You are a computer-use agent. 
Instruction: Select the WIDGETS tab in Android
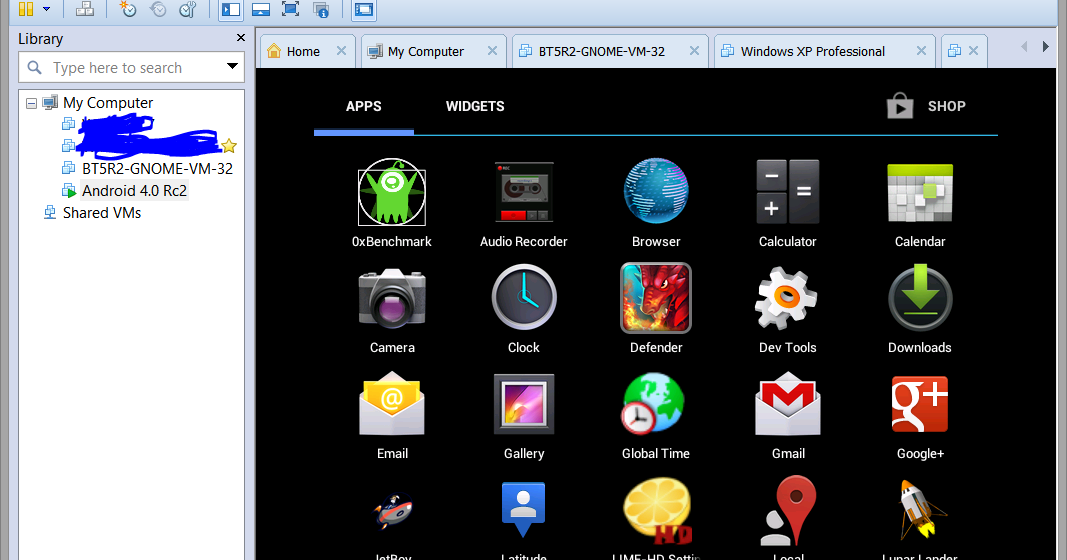(475, 106)
